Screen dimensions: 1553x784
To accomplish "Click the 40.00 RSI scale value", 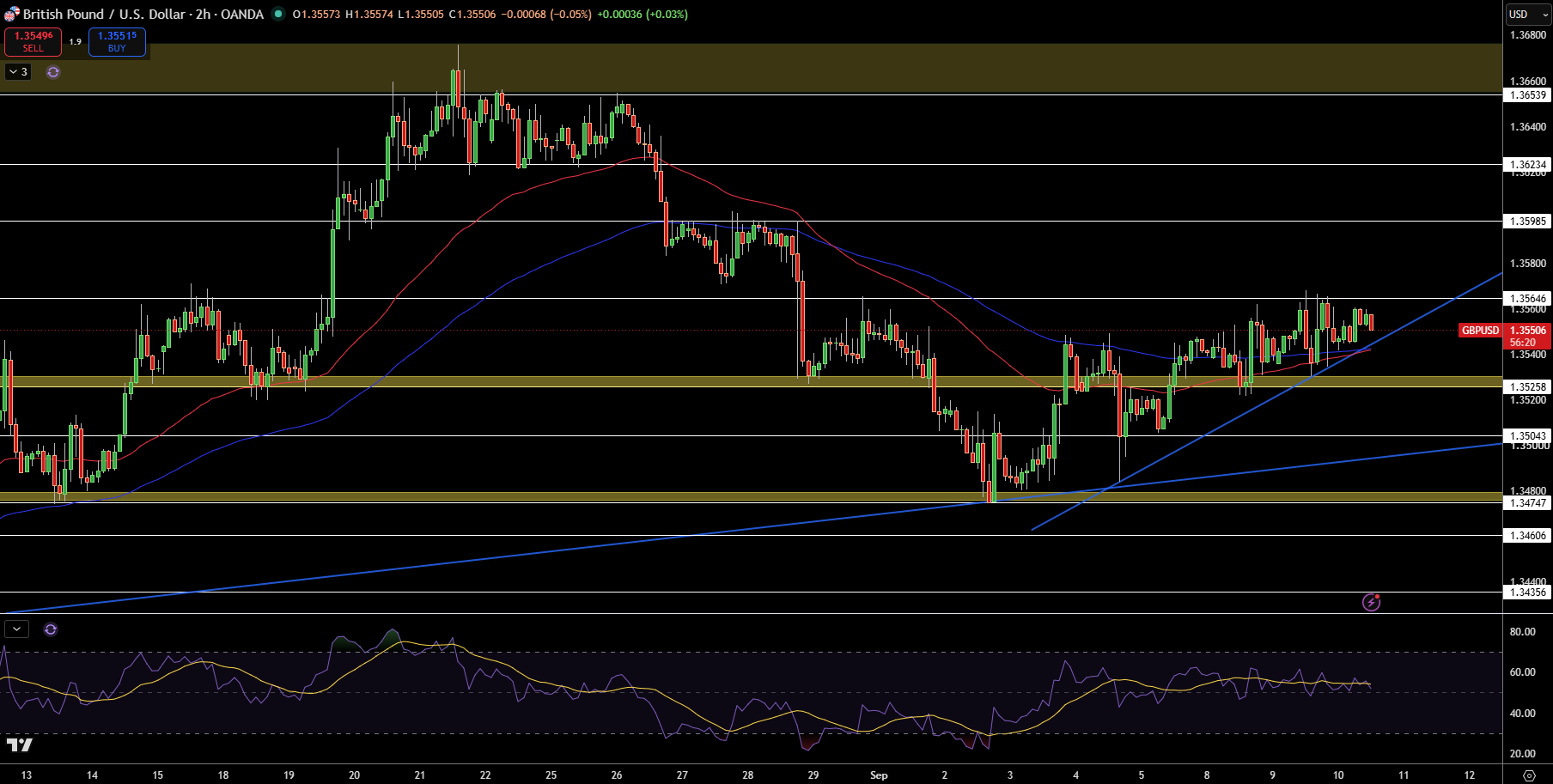I will coord(1523,714).
